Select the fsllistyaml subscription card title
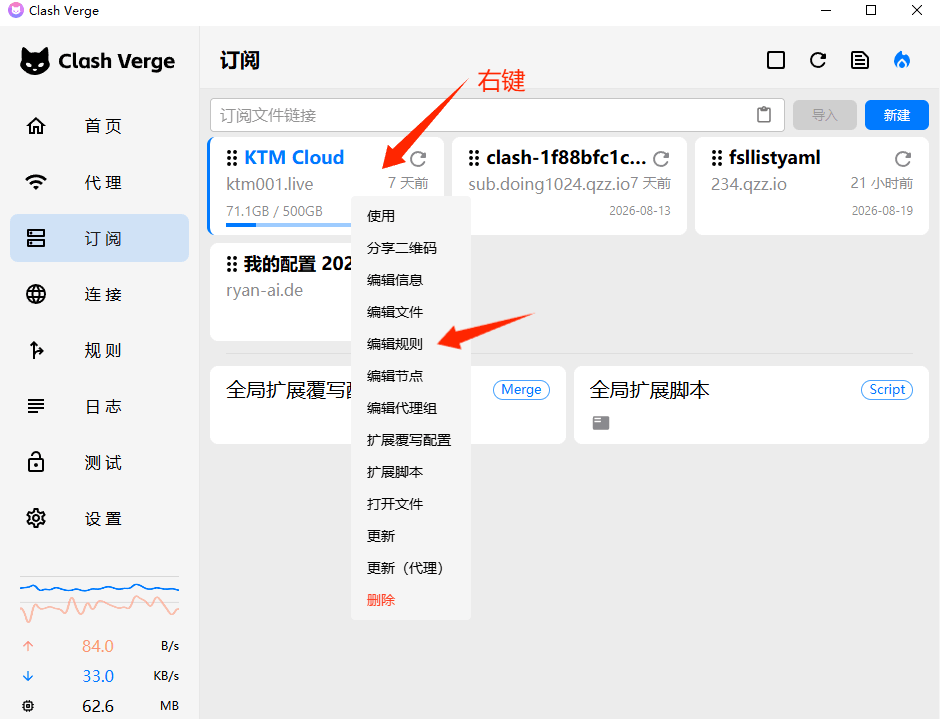Viewport: 940px width, 719px height. click(x=775, y=158)
